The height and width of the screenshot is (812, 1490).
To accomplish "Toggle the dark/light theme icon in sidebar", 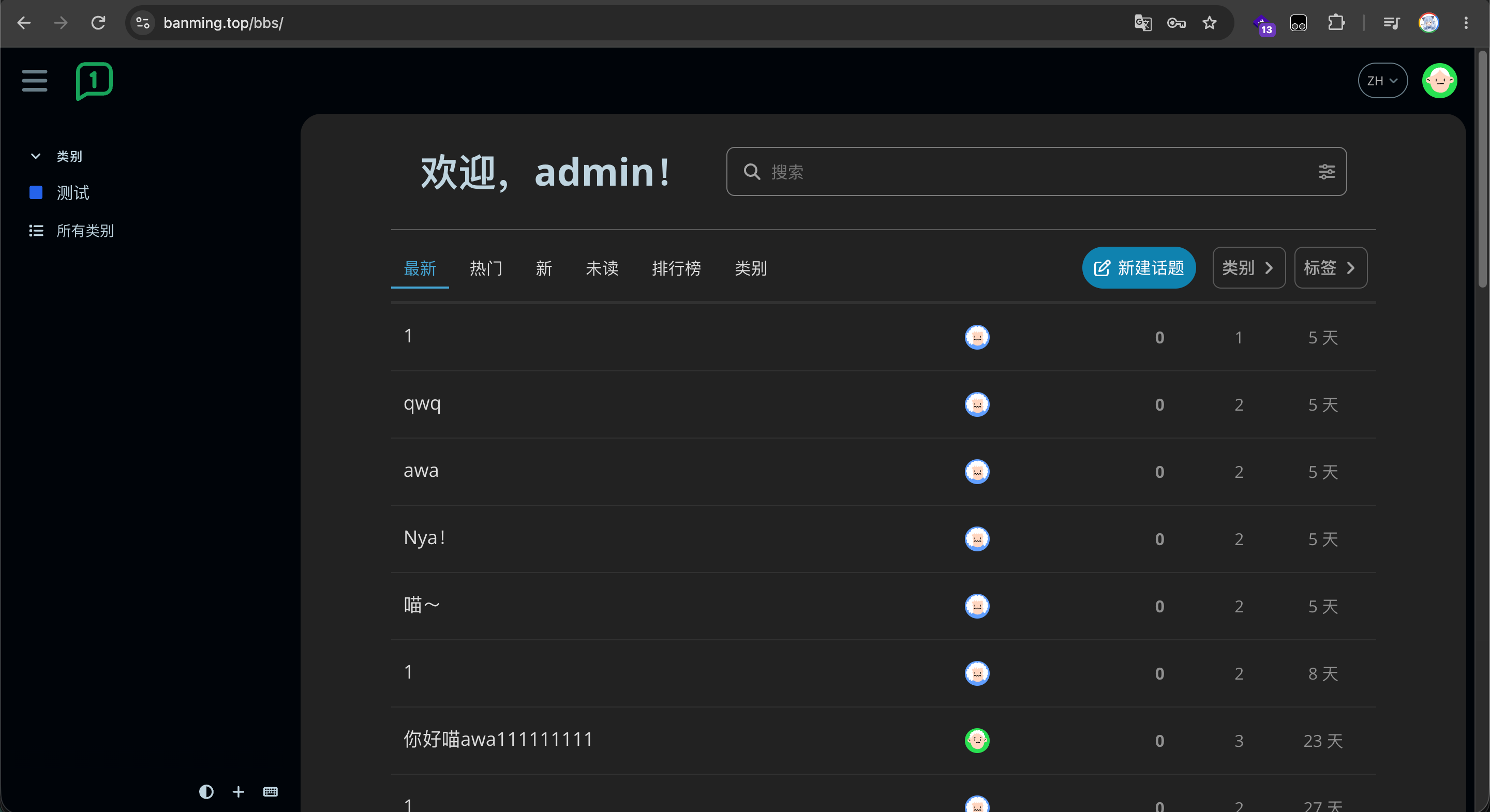I will [206, 791].
